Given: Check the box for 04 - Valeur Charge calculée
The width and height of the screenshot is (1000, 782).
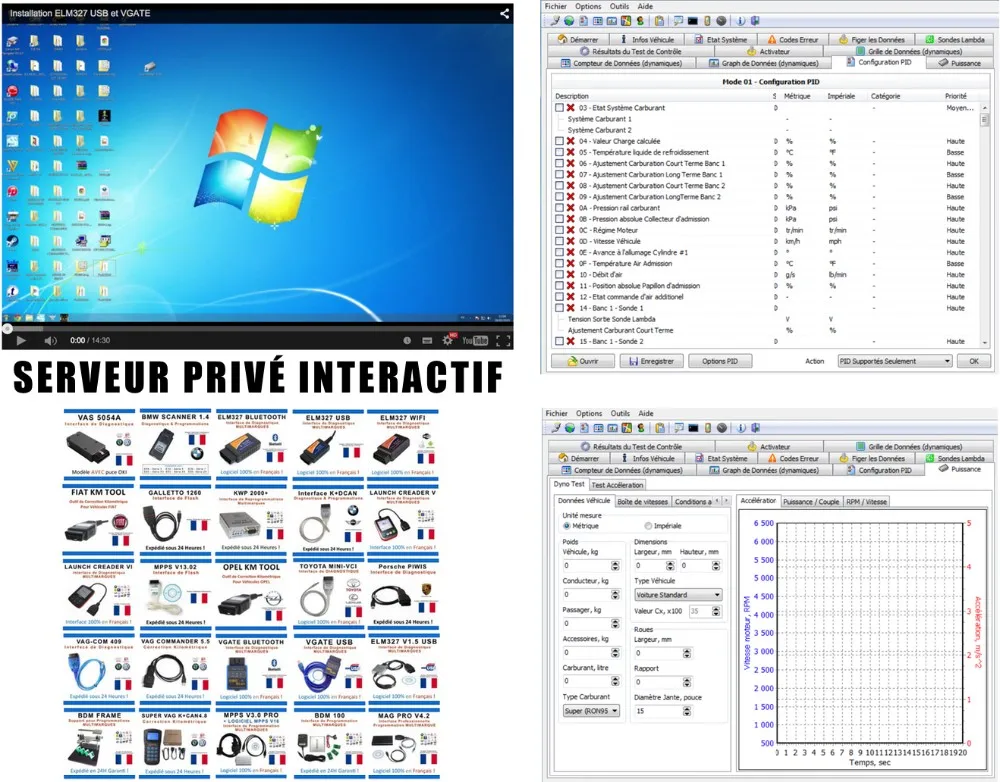Looking at the screenshot, I should 559,141.
